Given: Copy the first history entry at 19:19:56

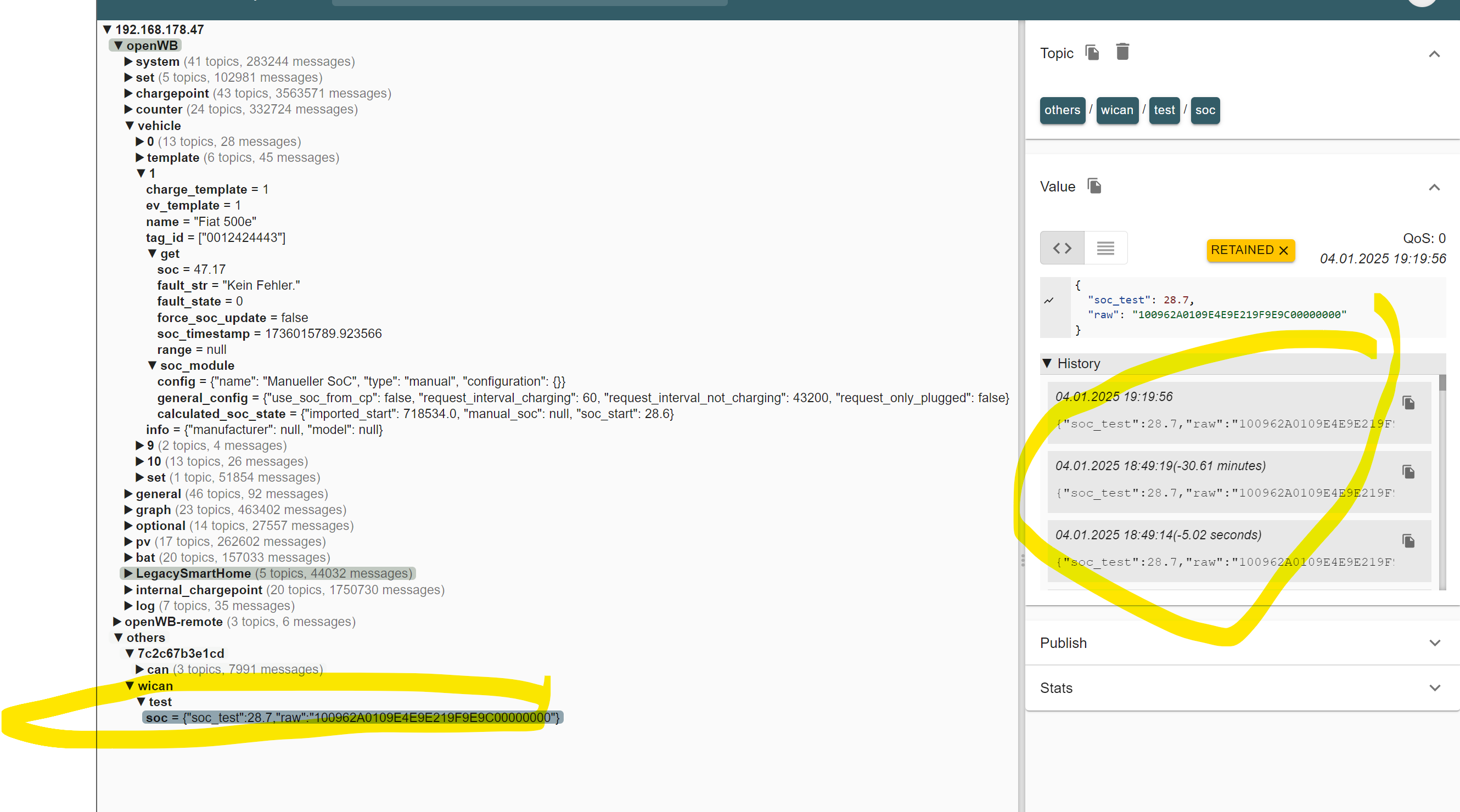Looking at the screenshot, I should [x=1408, y=403].
